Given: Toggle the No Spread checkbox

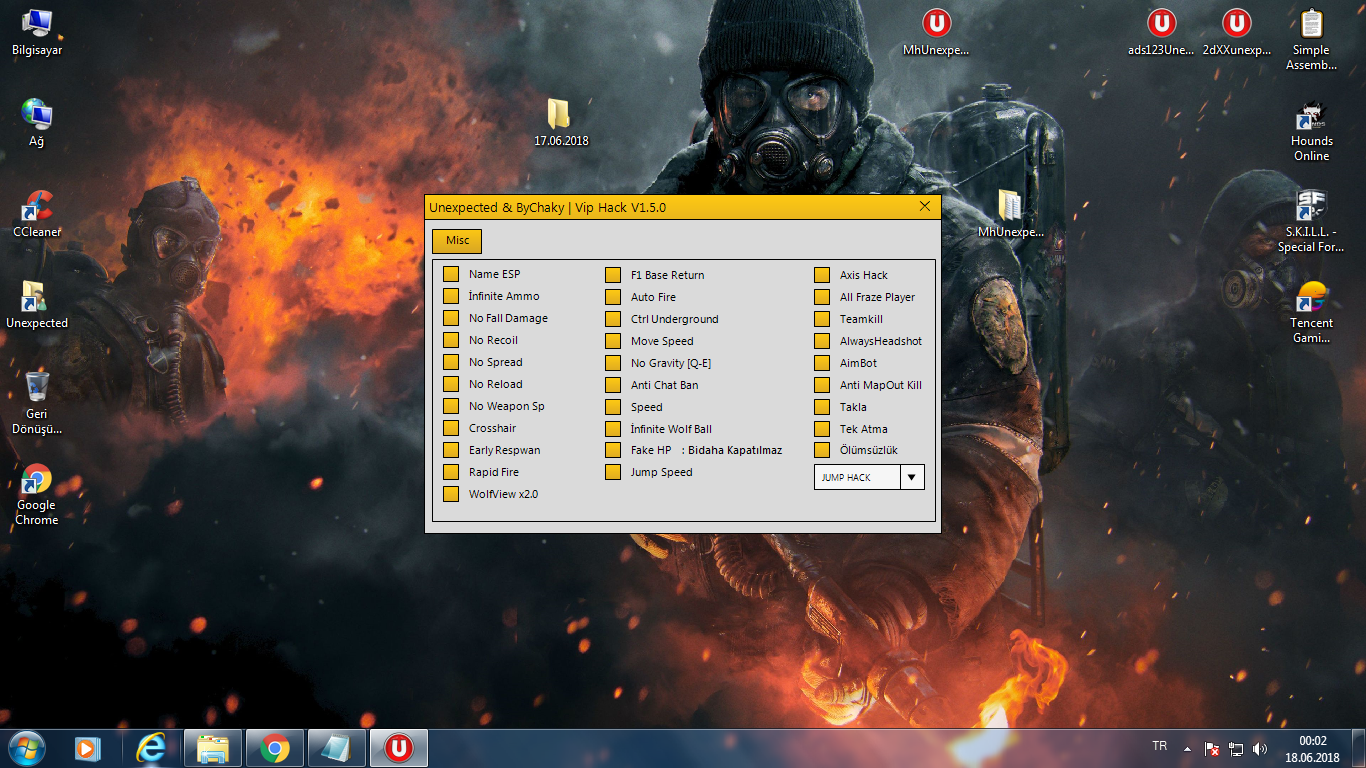Looking at the screenshot, I should pyautogui.click(x=451, y=362).
